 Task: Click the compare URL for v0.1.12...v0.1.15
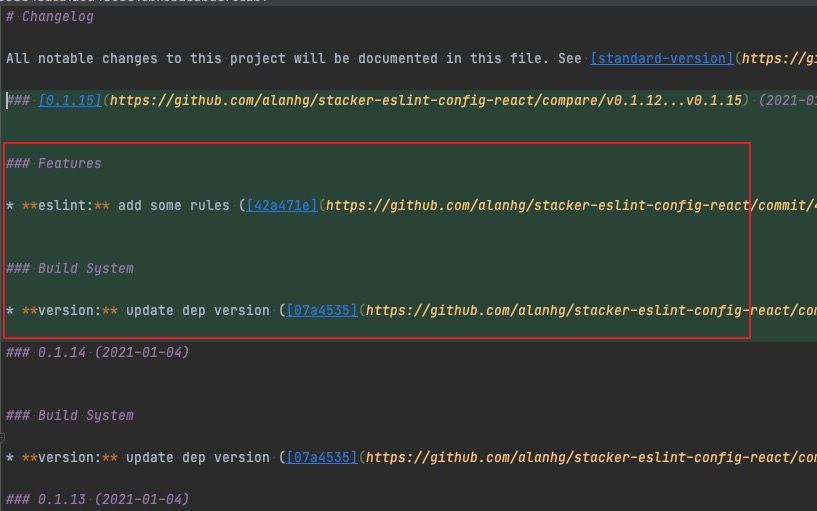(x=426, y=100)
